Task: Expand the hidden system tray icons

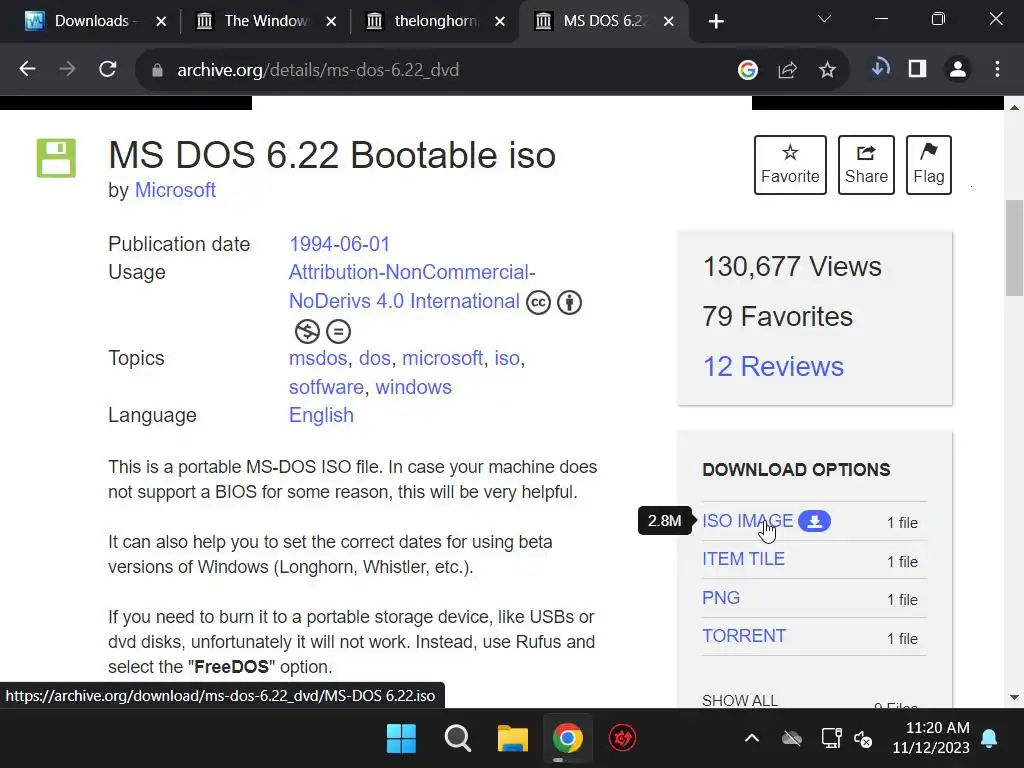Action: (x=752, y=739)
